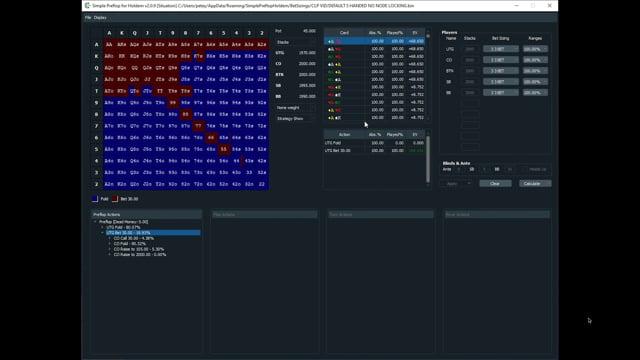
Task: Click the None weight option
Action: coord(295,108)
